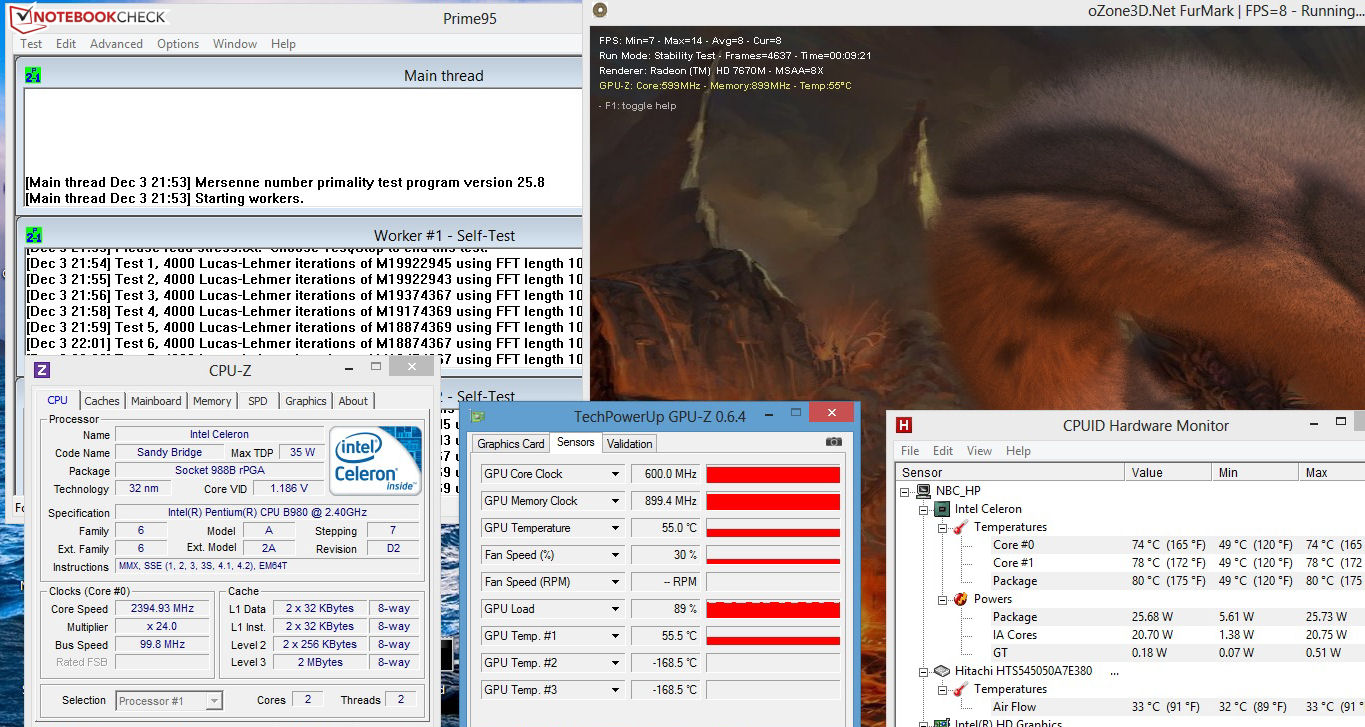Open the GPU Memory Clock sensor dropdown
The image size is (1365, 727).
pyautogui.click(x=616, y=501)
